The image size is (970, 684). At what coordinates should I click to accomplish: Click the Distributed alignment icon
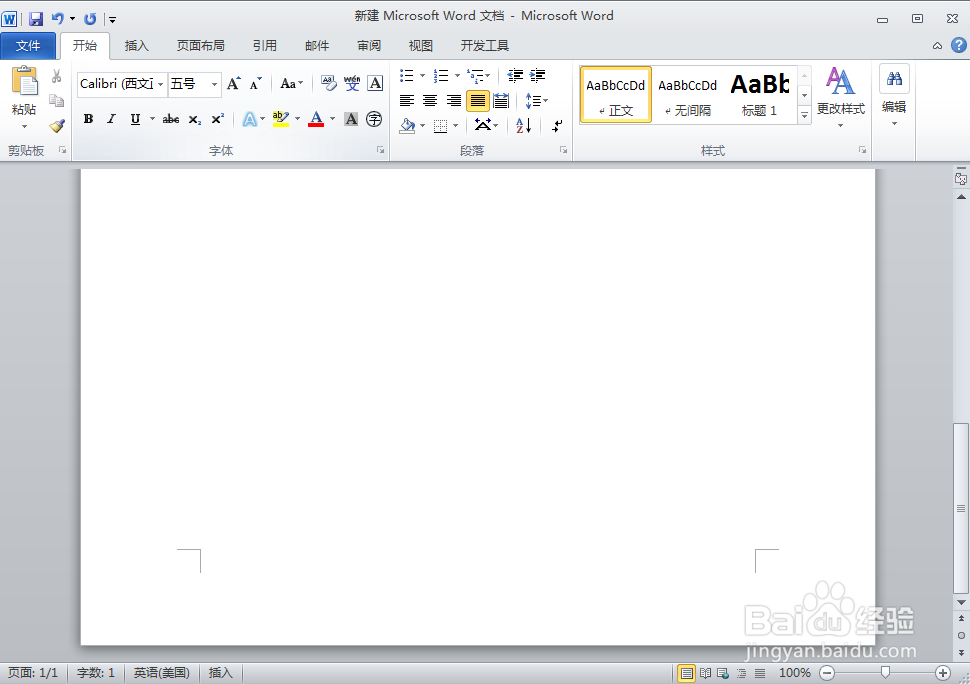click(x=501, y=100)
